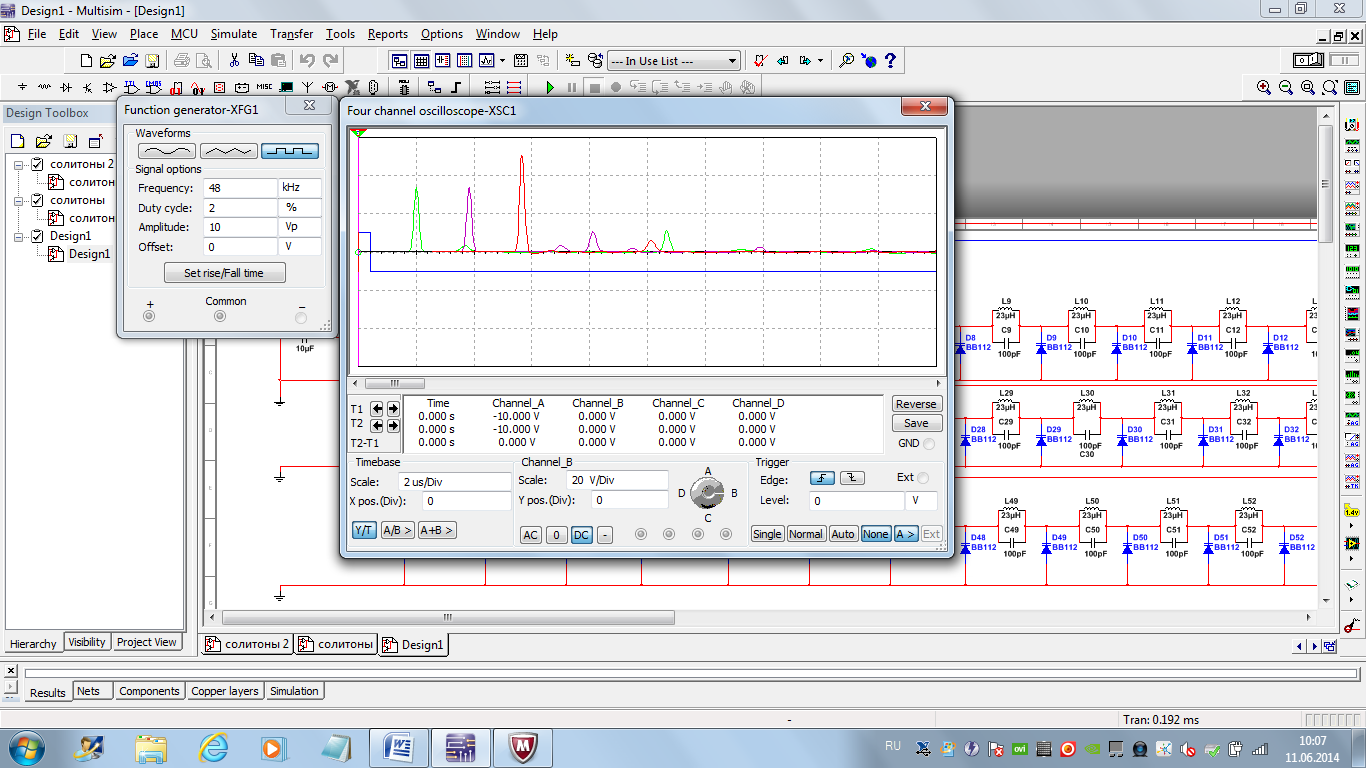
Task: Click the Set rise/Fall time button
Action: tap(224, 273)
